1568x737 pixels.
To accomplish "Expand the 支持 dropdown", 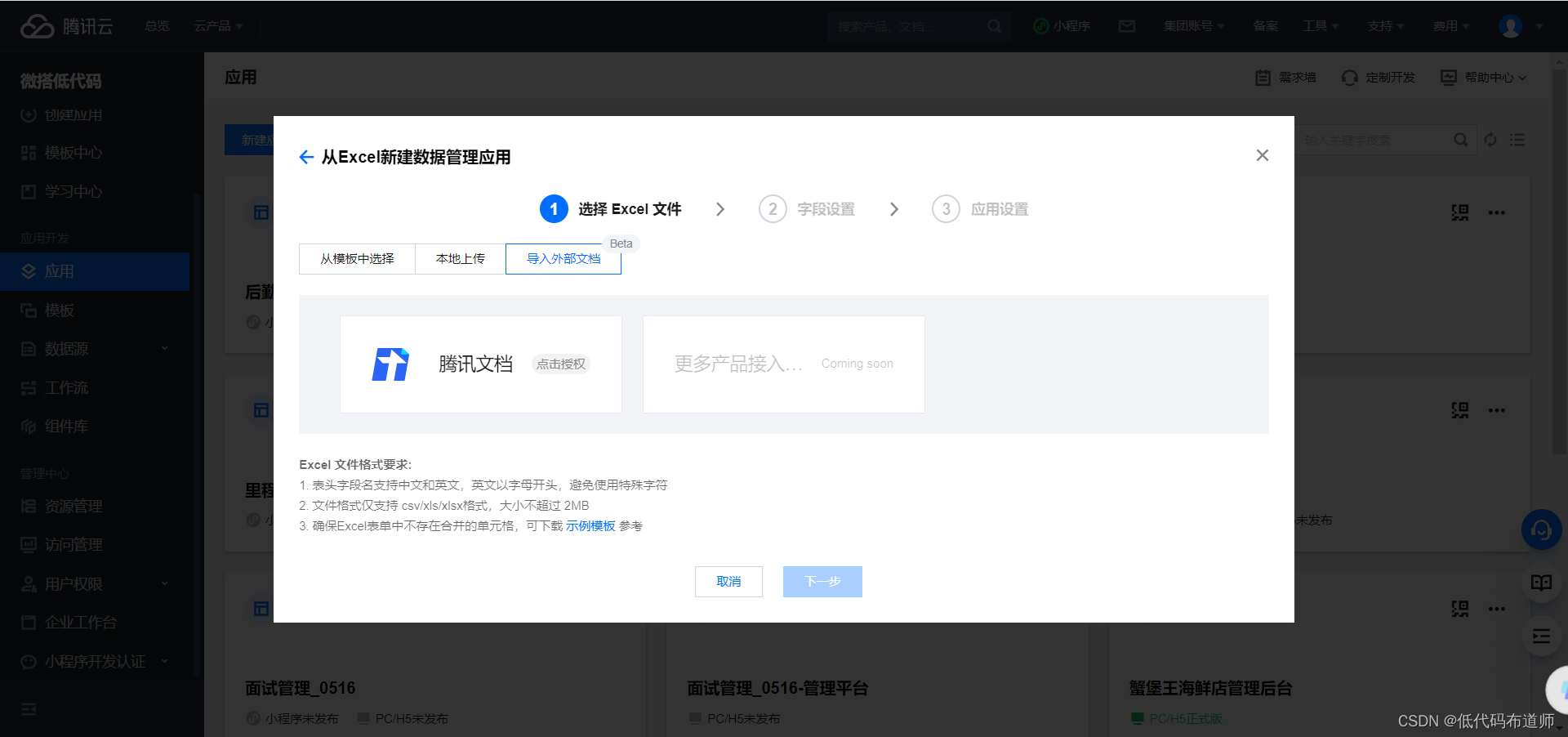I will pyautogui.click(x=1386, y=26).
